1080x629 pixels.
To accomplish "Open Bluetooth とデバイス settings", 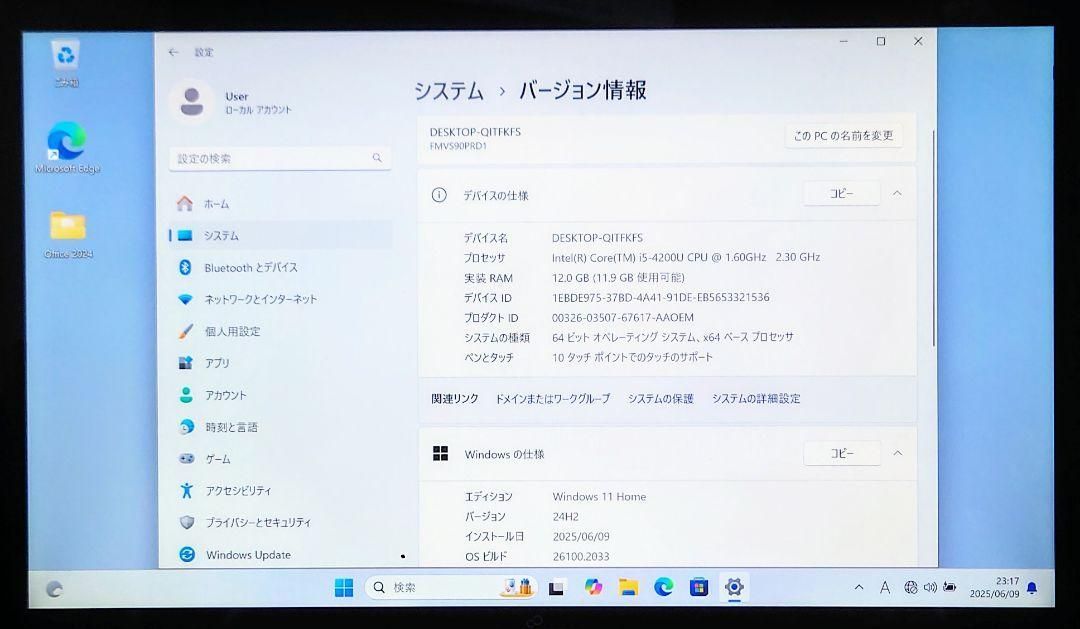I will pos(280,267).
